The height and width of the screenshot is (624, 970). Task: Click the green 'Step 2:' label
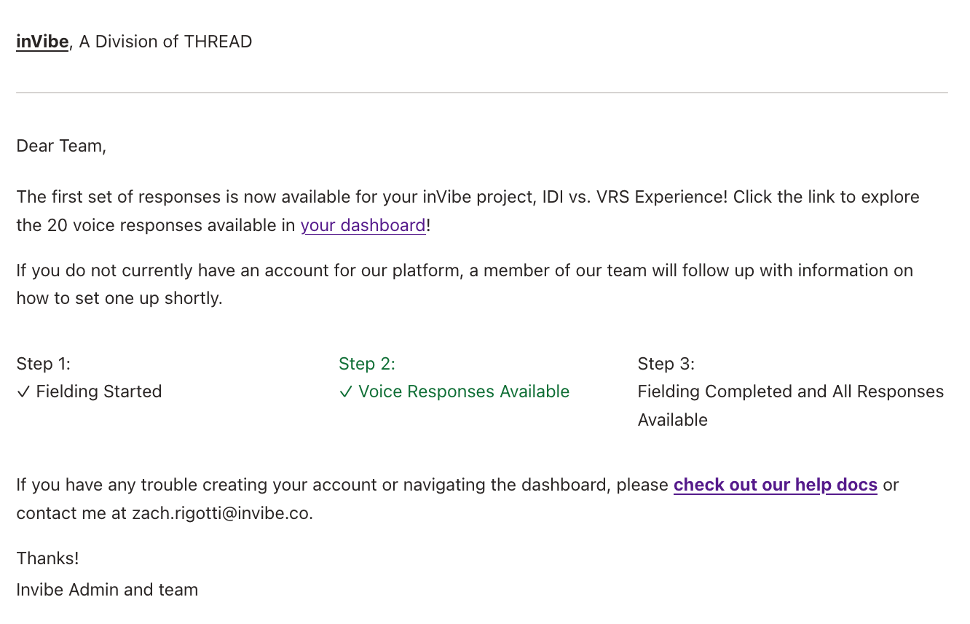click(367, 364)
